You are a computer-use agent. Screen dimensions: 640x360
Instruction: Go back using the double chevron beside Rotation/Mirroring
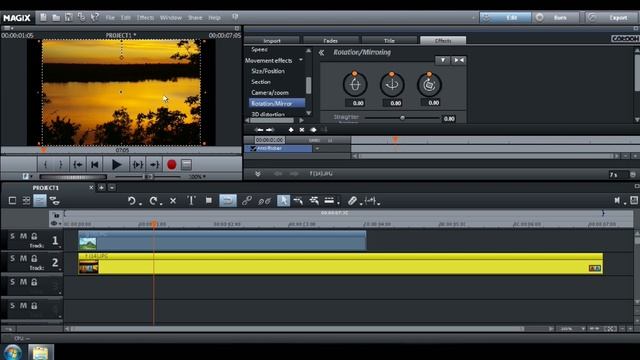(322, 52)
